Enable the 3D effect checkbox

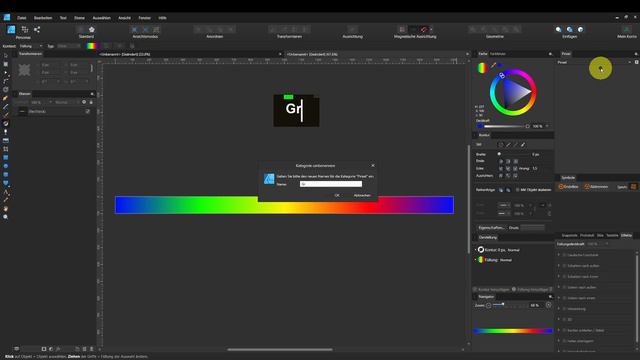(564, 320)
